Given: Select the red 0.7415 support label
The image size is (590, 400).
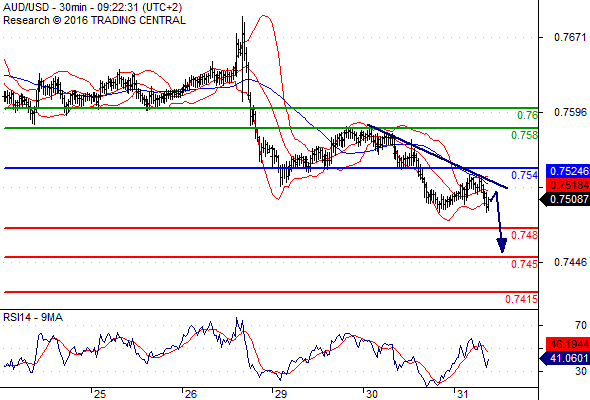Looking at the screenshot, I should pos(521,299).
